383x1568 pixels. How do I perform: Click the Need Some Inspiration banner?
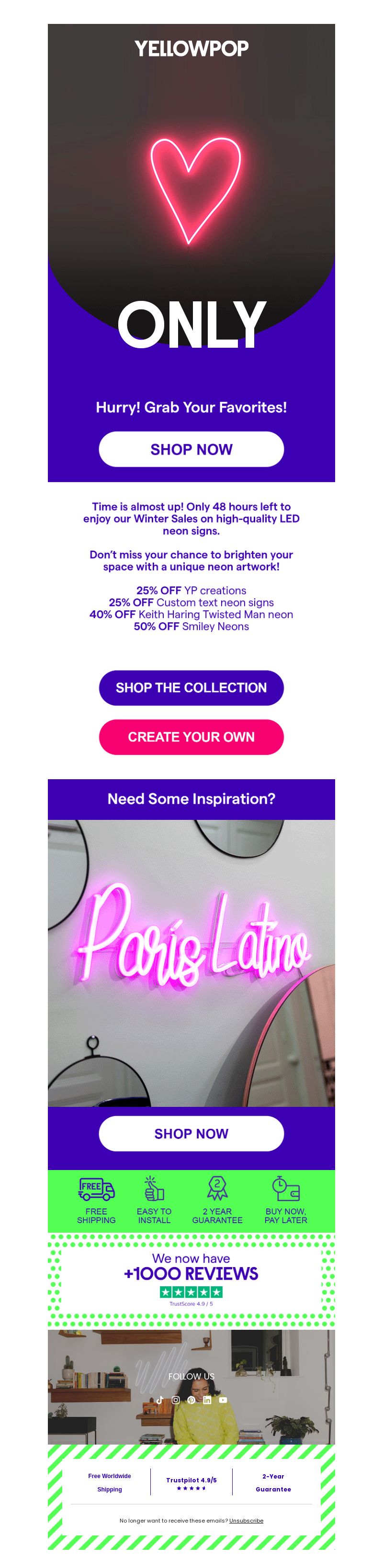191,799
